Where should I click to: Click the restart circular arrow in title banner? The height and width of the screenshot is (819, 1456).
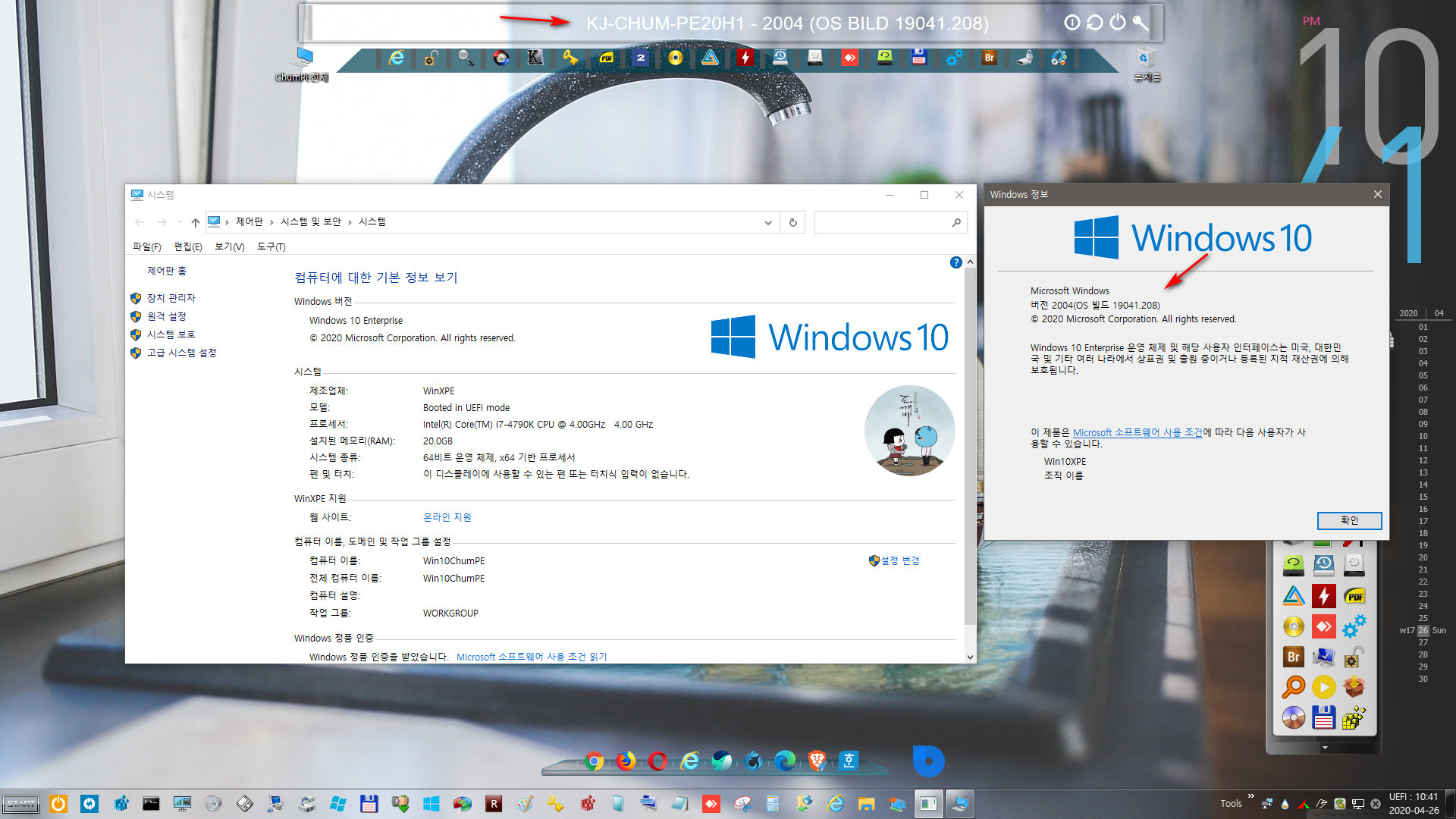1094,23
